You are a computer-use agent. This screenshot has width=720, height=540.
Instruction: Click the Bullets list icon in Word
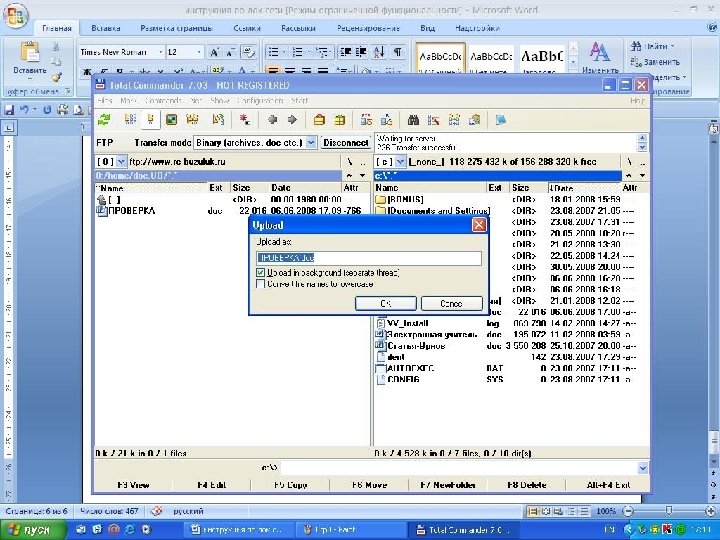pos(276,52)
